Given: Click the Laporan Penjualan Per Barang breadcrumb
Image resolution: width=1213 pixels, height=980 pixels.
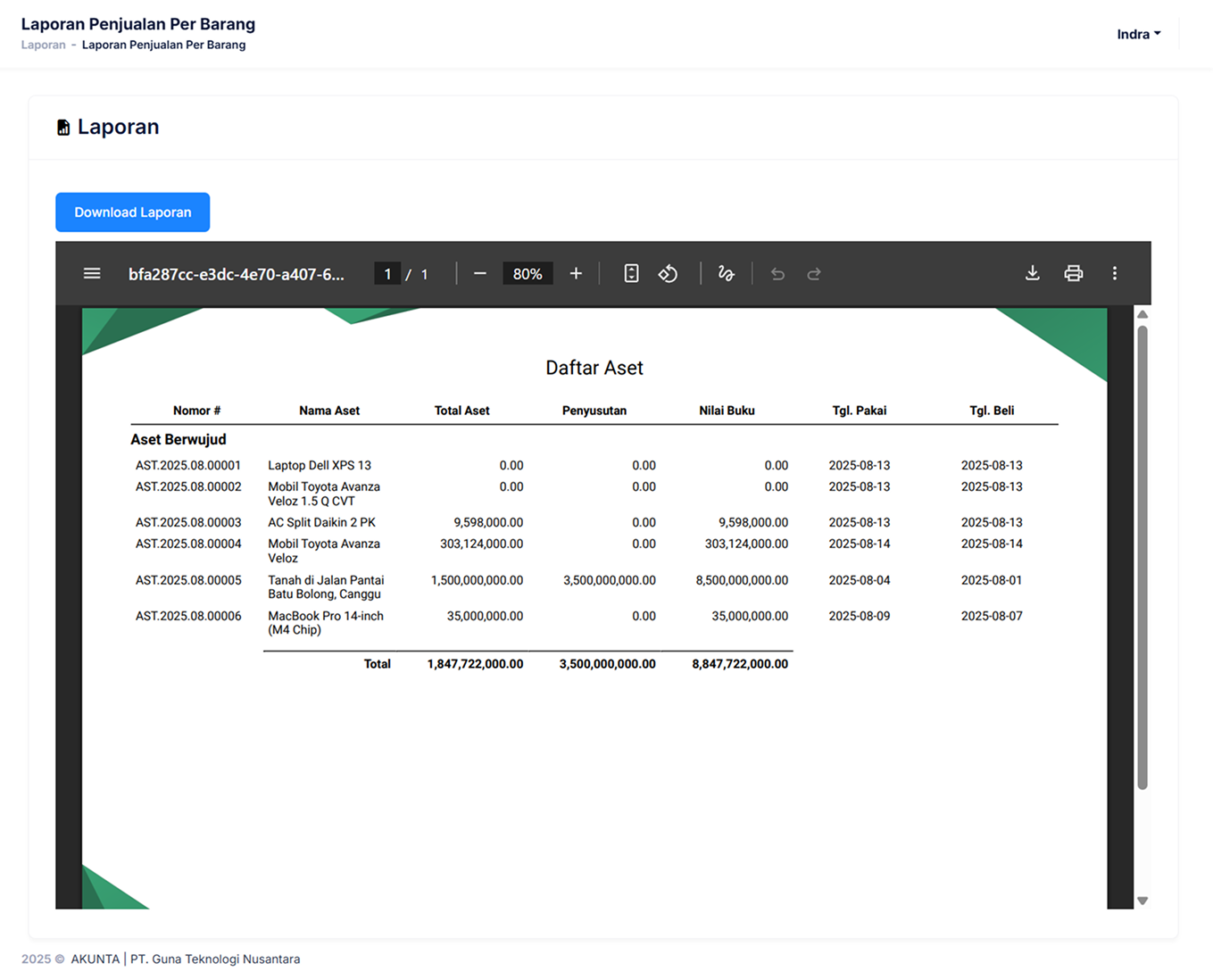Looking at the screenshot, I should point(163,46).
